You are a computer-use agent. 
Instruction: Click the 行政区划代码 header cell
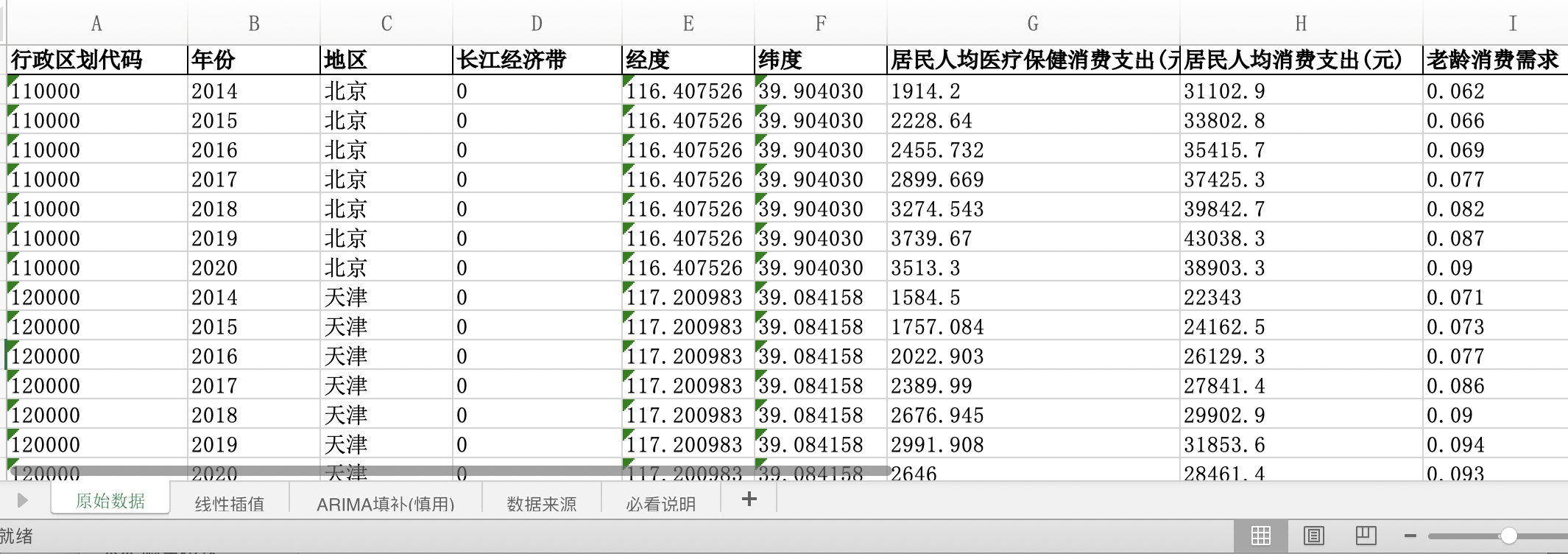(x=96, y=60)
